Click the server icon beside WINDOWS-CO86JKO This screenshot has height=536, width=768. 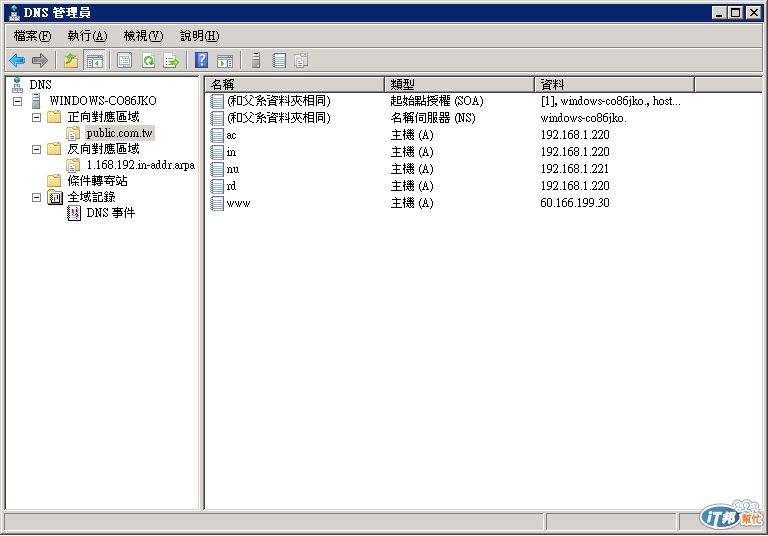(x=36, y=101)
